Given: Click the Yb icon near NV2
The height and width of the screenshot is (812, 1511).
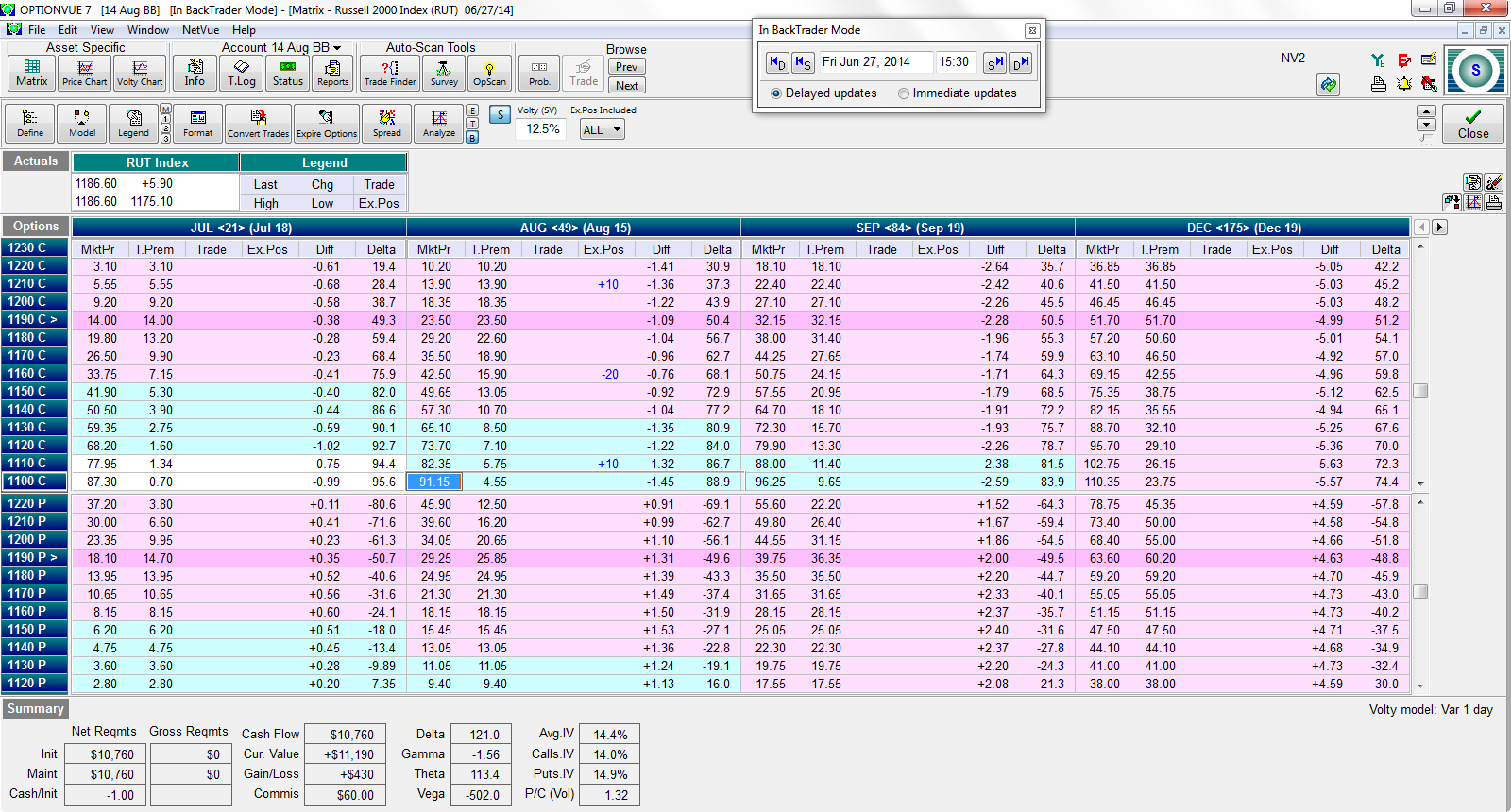Looking at the screenshot, I should tap(1378, 59).
